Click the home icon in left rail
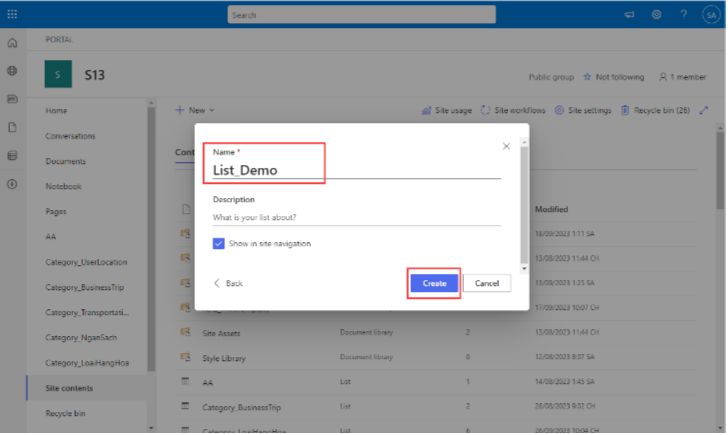Image resolution: width=728 pixels, height=435 pixels. (12, 44)
